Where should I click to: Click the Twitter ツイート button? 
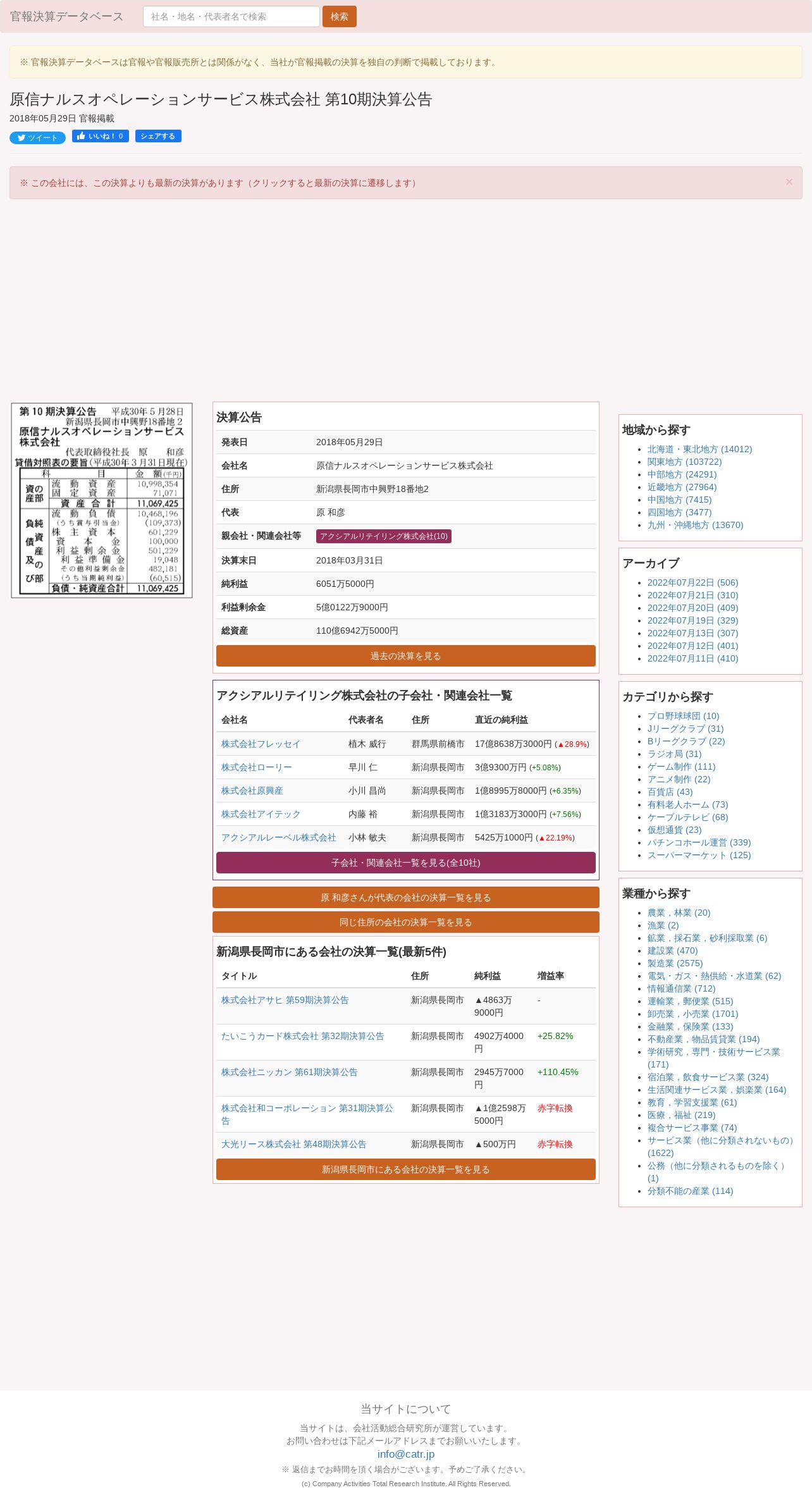tap(37, 138)
